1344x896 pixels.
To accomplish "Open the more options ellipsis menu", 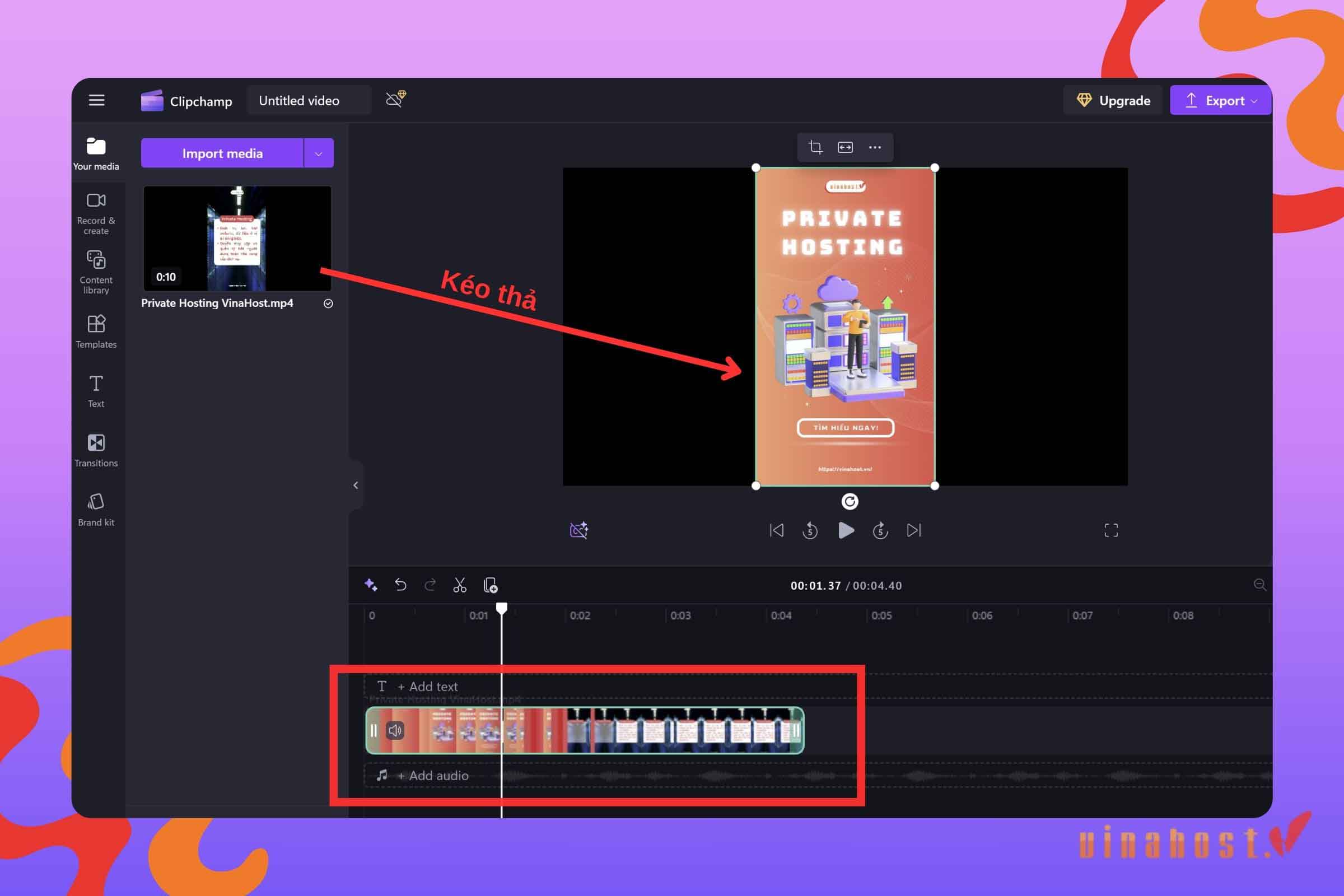I will coord(875,147).
